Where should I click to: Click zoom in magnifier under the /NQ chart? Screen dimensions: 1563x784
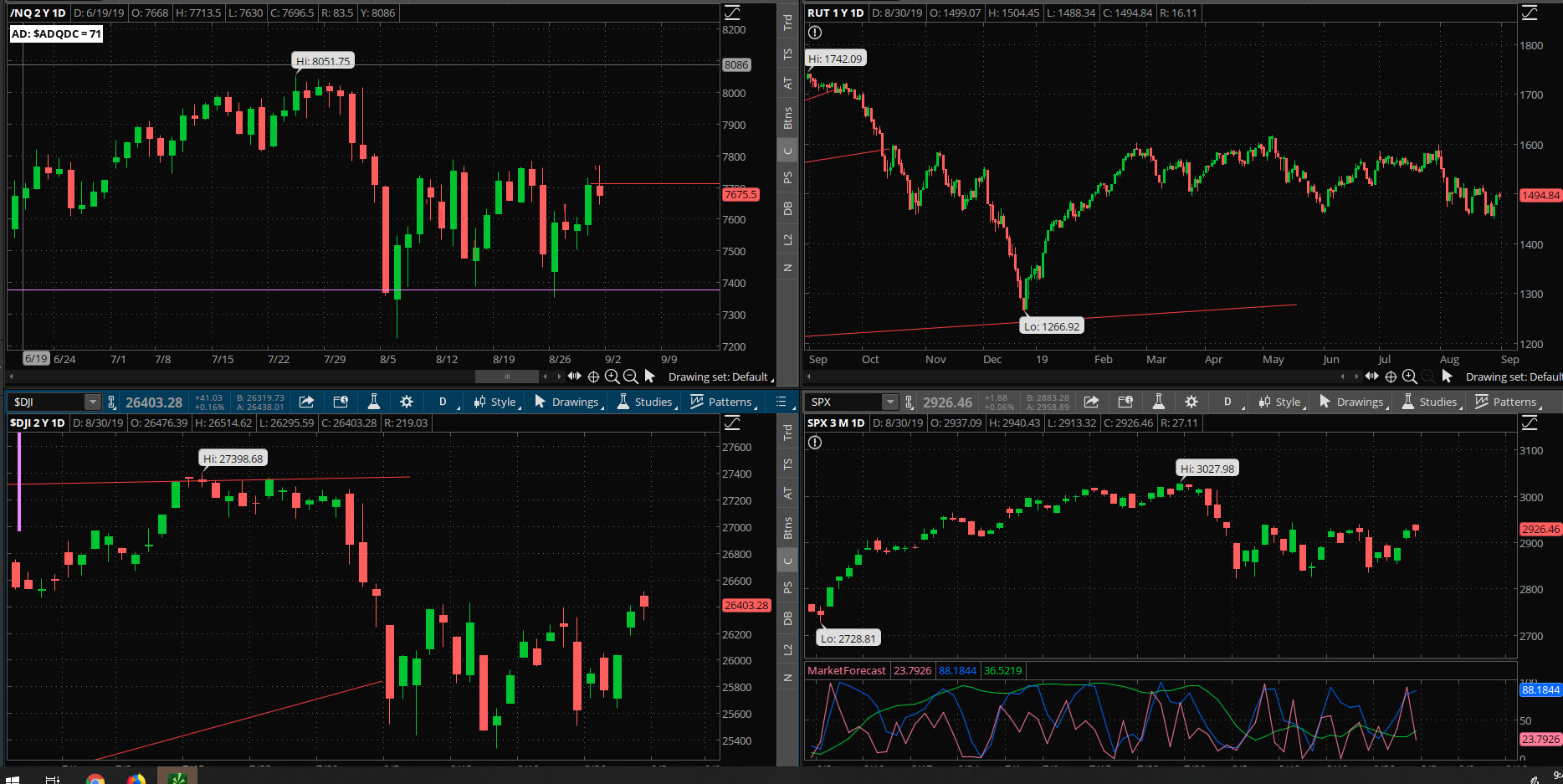pos(612,377)
